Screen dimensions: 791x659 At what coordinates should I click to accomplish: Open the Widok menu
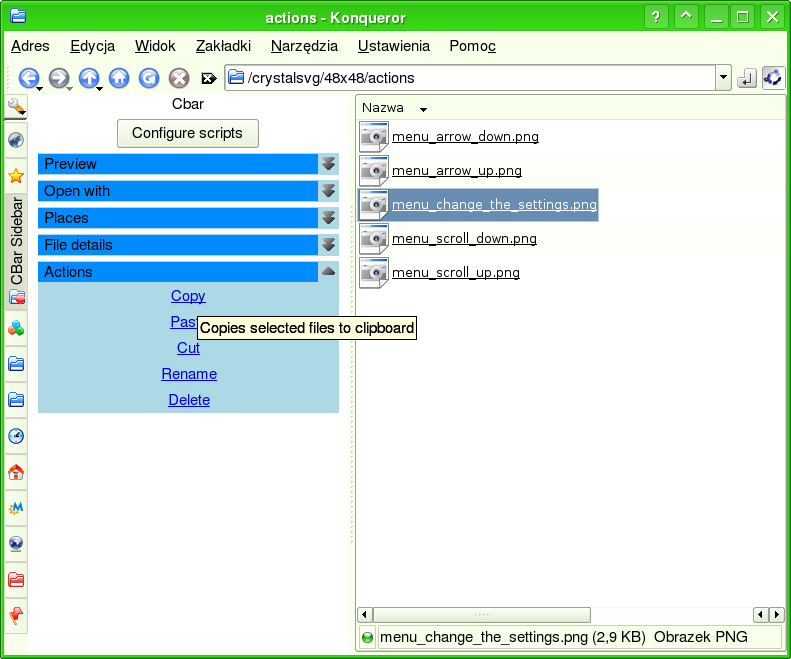point(155,46)
